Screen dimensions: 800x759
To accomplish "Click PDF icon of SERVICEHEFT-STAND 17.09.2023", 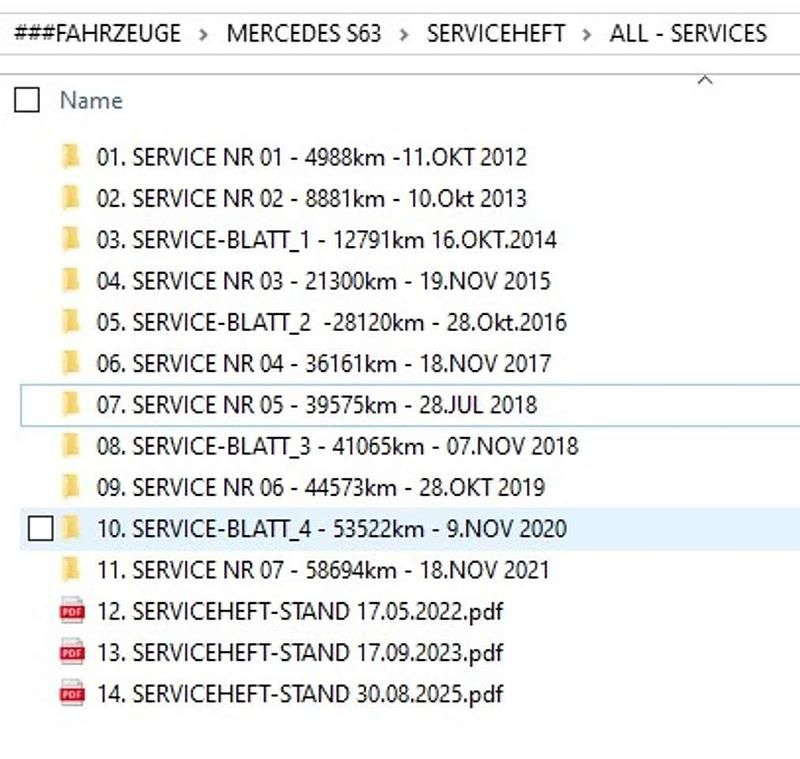I will click(72, 651).
